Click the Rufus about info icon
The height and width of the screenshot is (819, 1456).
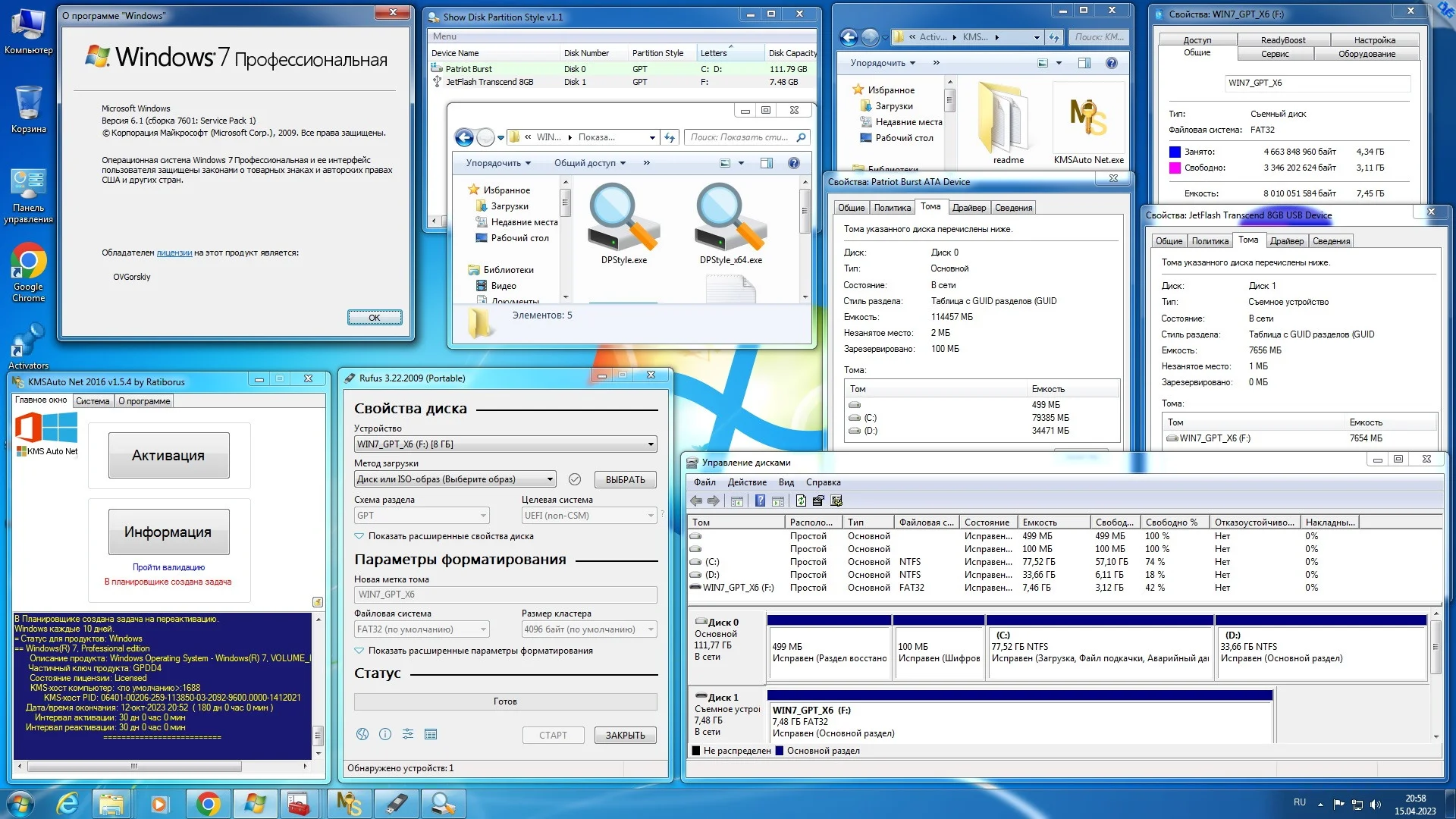pyautogui.click(x=385, y=734)
